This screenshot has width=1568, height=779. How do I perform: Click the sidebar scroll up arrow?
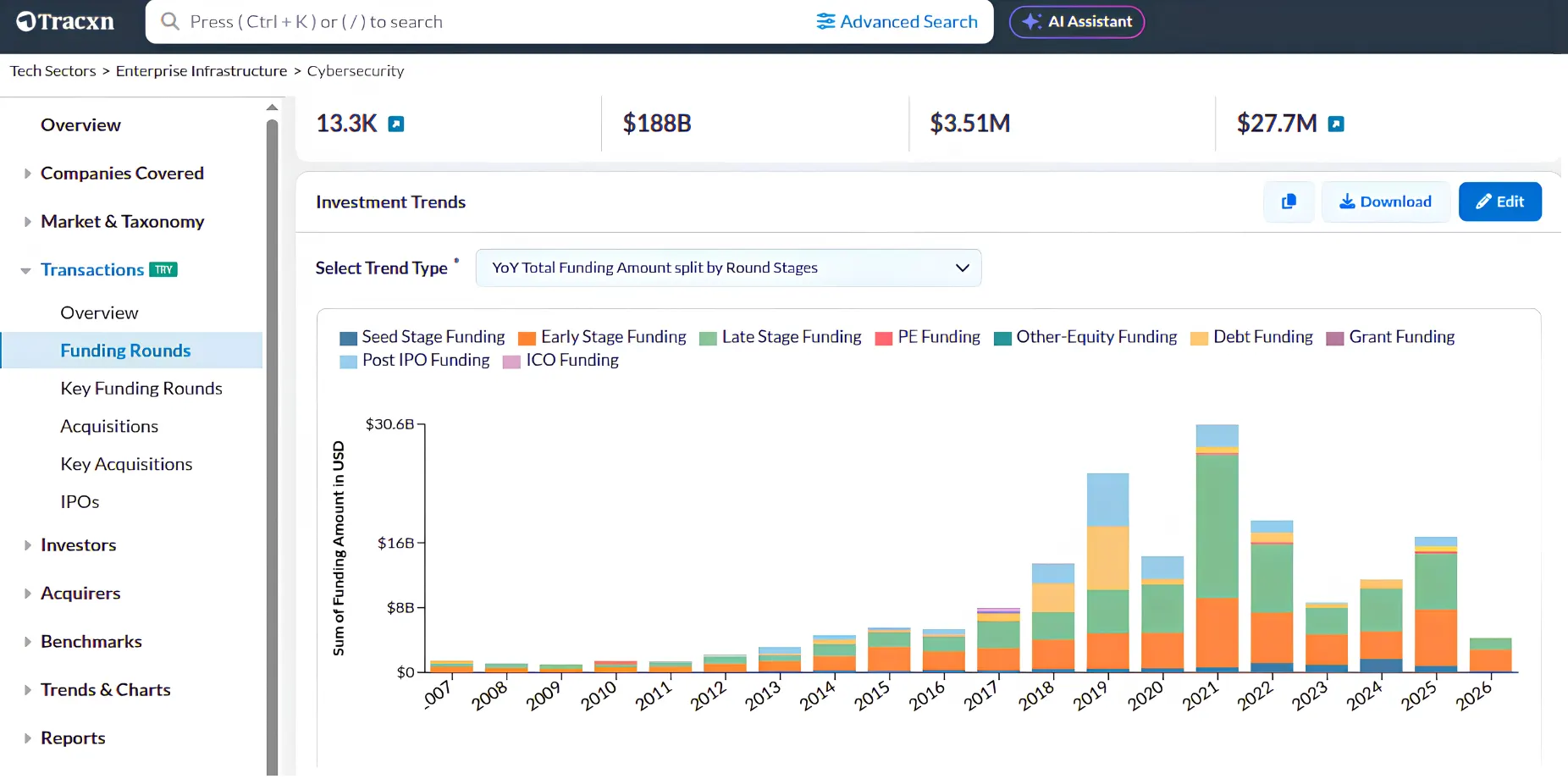tap(272, 108)
